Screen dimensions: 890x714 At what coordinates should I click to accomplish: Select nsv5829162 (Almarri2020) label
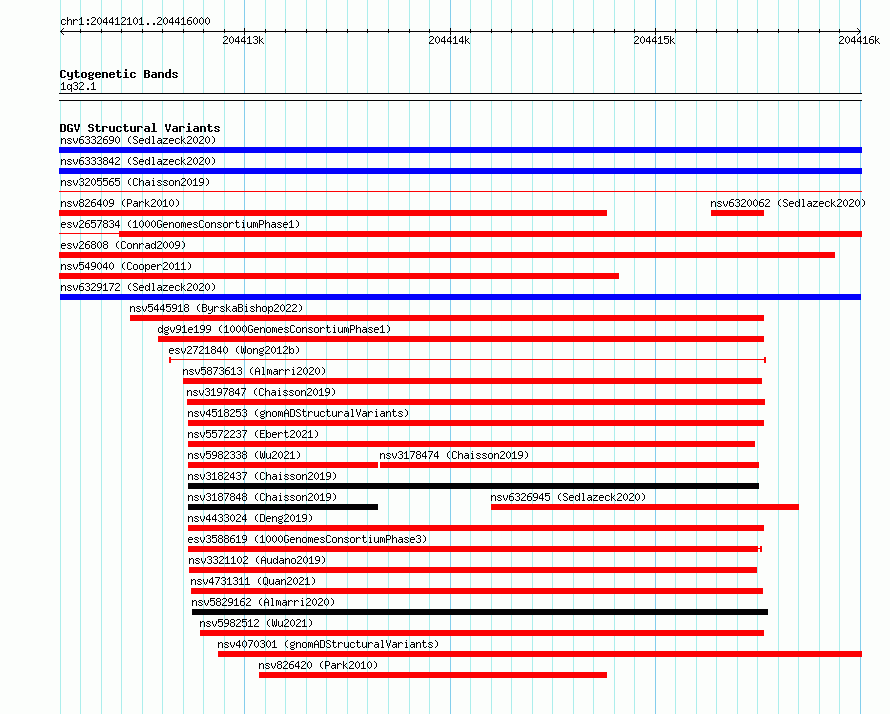tap(263, 602)
